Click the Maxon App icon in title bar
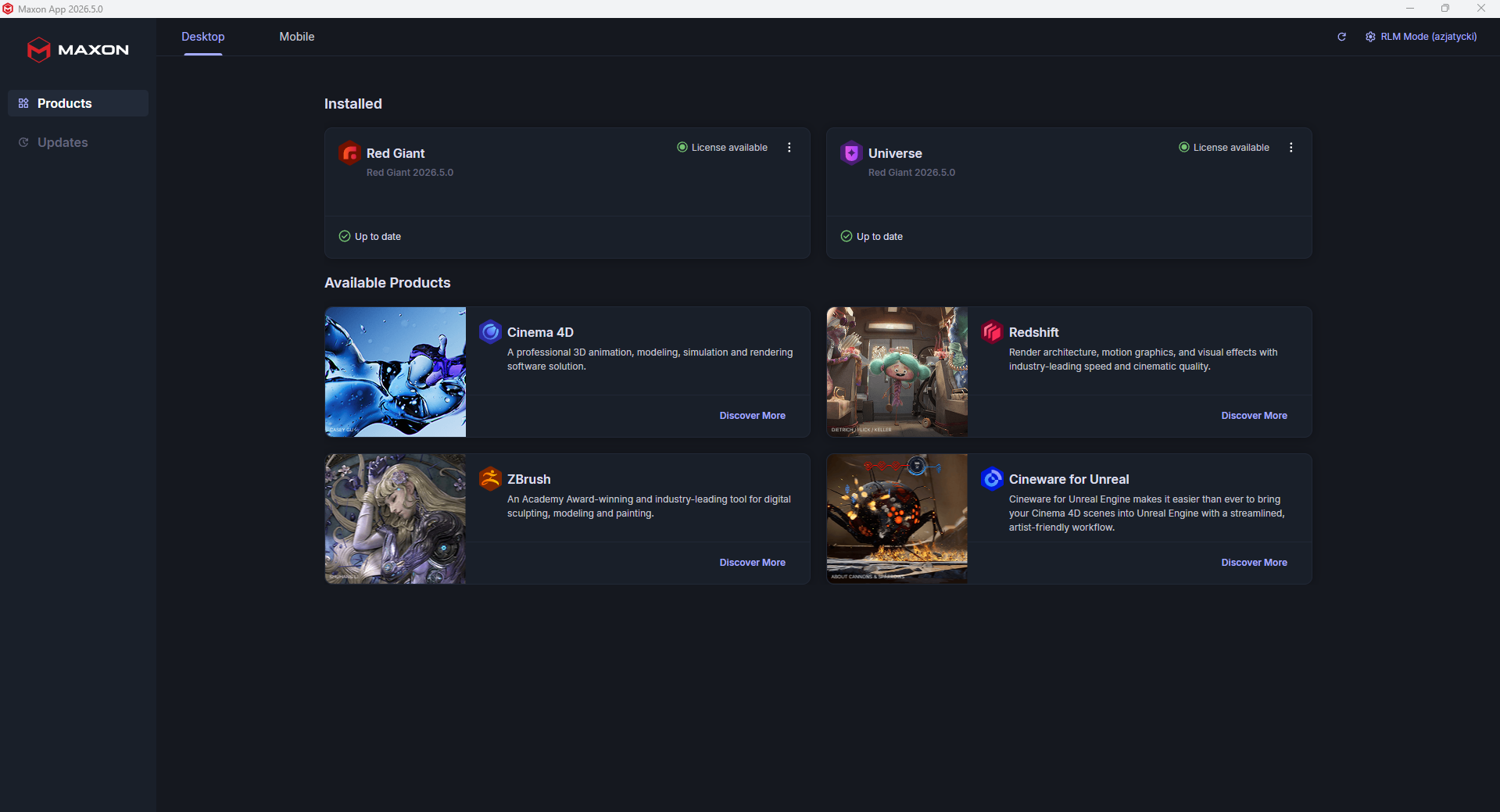 tap(8, 9)
